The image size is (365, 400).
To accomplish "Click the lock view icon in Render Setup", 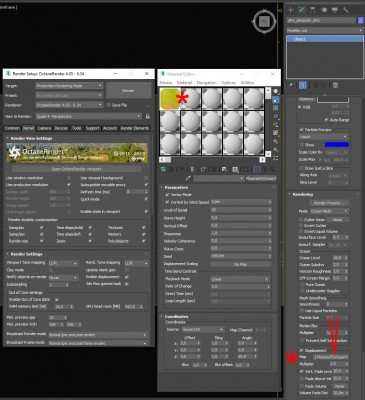I will (x=147, y=116).
